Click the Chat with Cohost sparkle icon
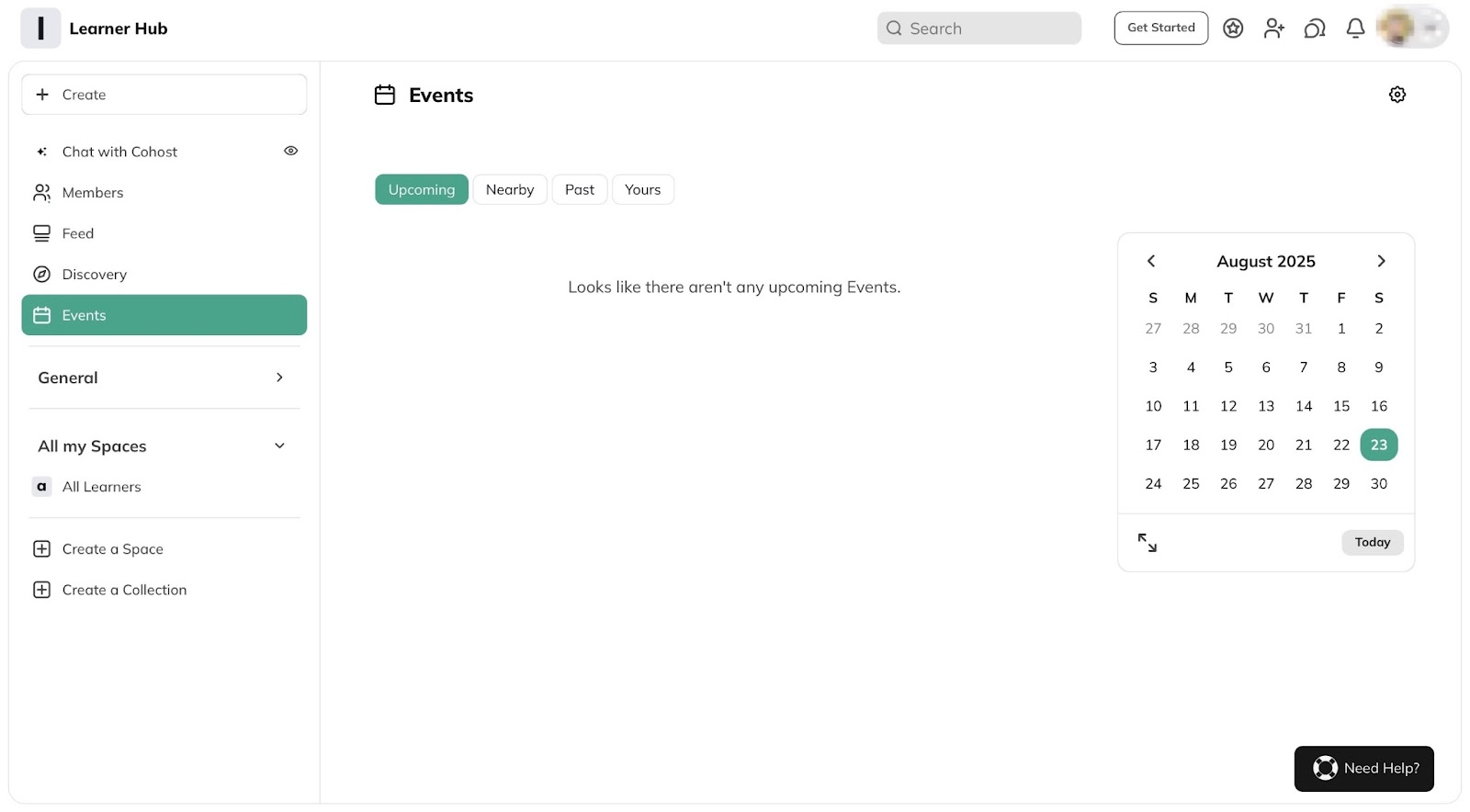Image resolution: width=1470 pixels, height=812 pixels. click(x=41, y=152)
